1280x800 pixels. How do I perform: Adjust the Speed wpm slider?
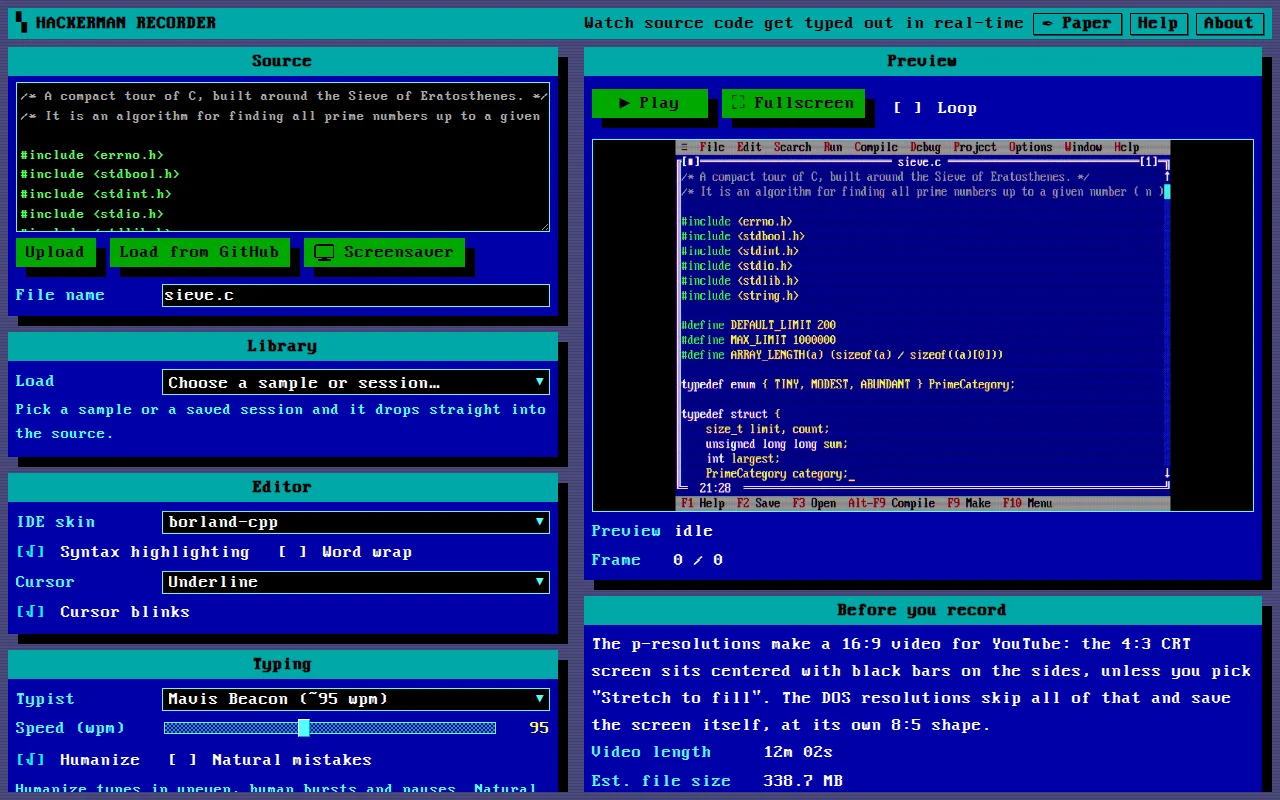click(330, 728)
